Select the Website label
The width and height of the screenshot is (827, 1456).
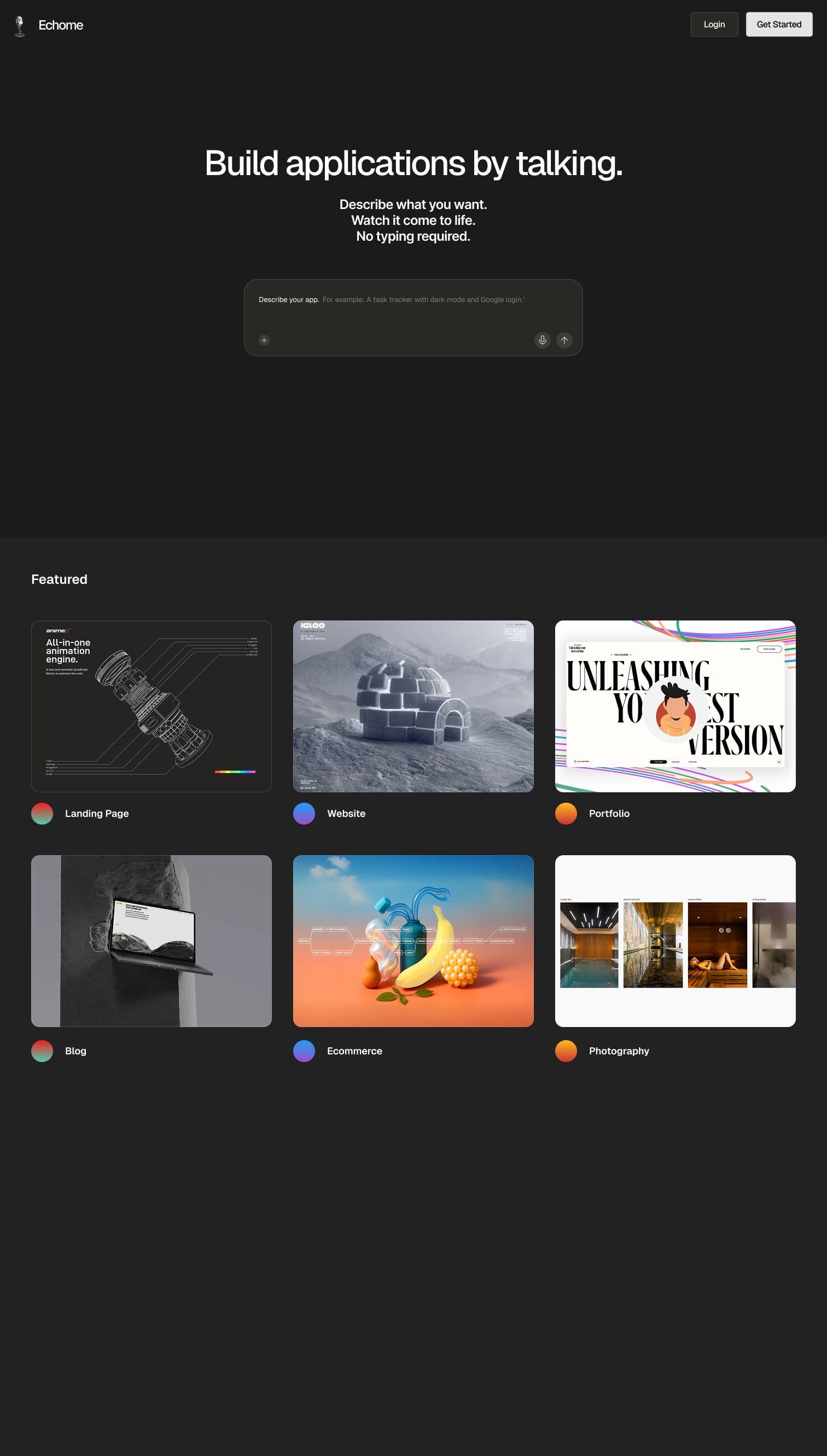(346, 814)
